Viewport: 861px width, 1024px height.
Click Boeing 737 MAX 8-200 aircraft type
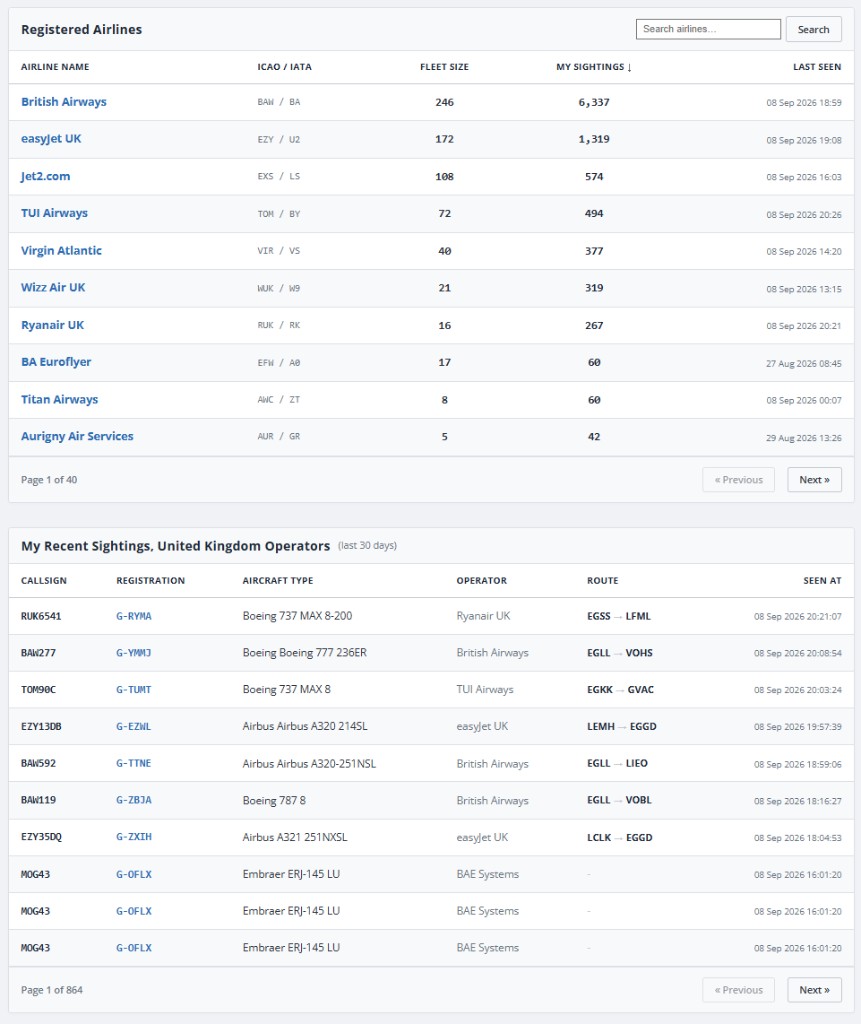click(297, 616)
